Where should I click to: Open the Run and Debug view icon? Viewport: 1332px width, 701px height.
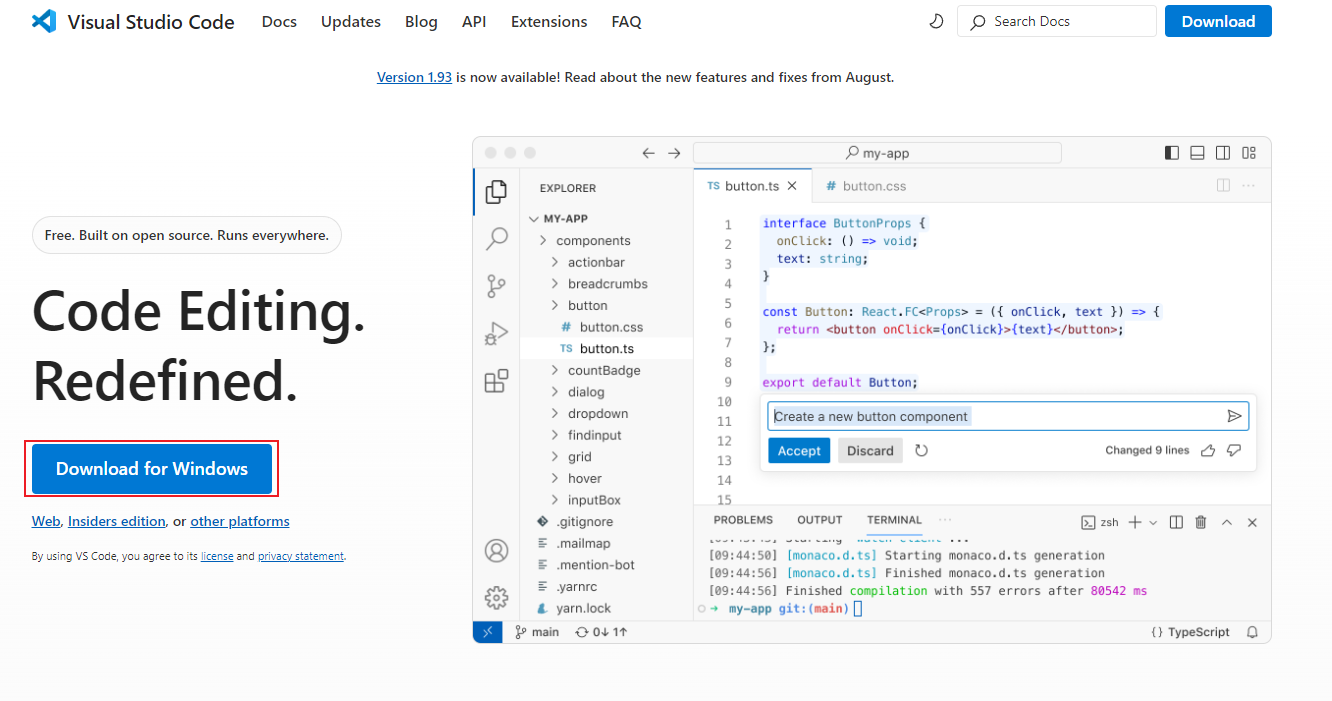(x=496, y=334)
